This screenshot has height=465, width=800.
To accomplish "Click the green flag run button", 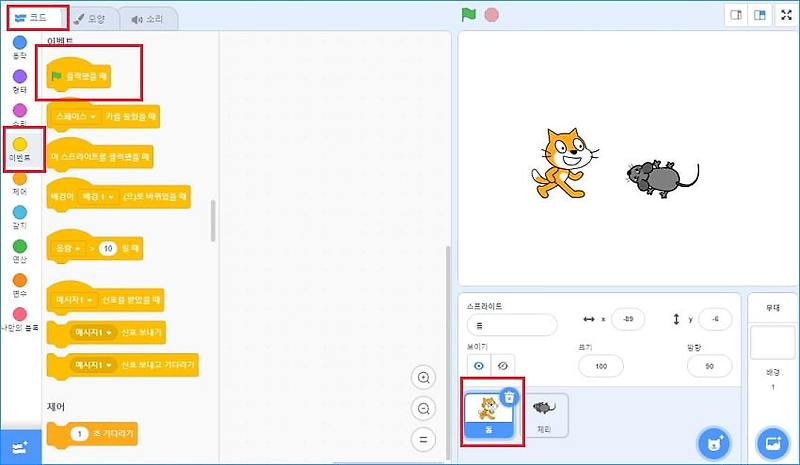I will click(x=468, y=15).
